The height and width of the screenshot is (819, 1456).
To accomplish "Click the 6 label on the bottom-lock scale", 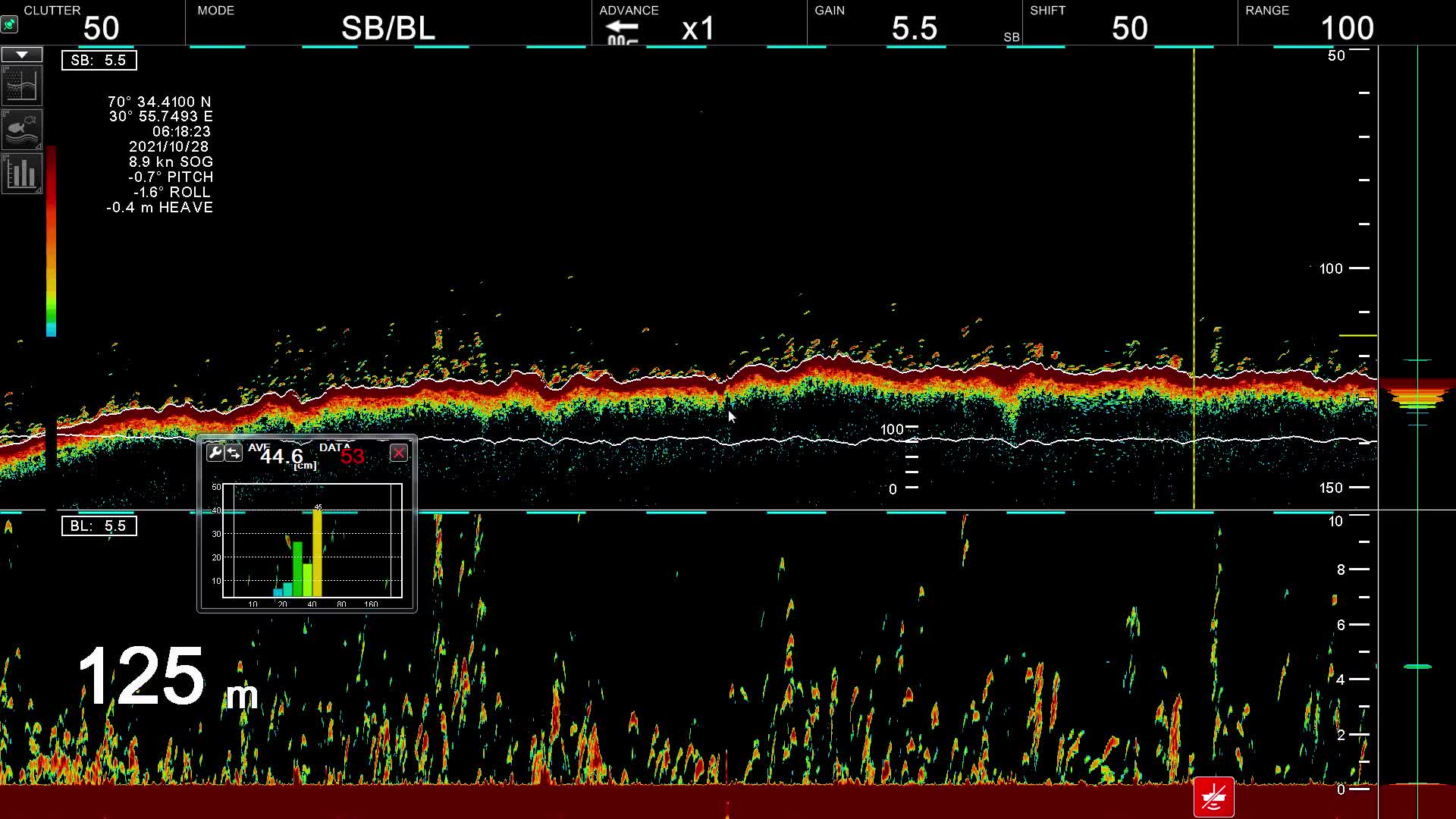I will [x=1341, y=625].
